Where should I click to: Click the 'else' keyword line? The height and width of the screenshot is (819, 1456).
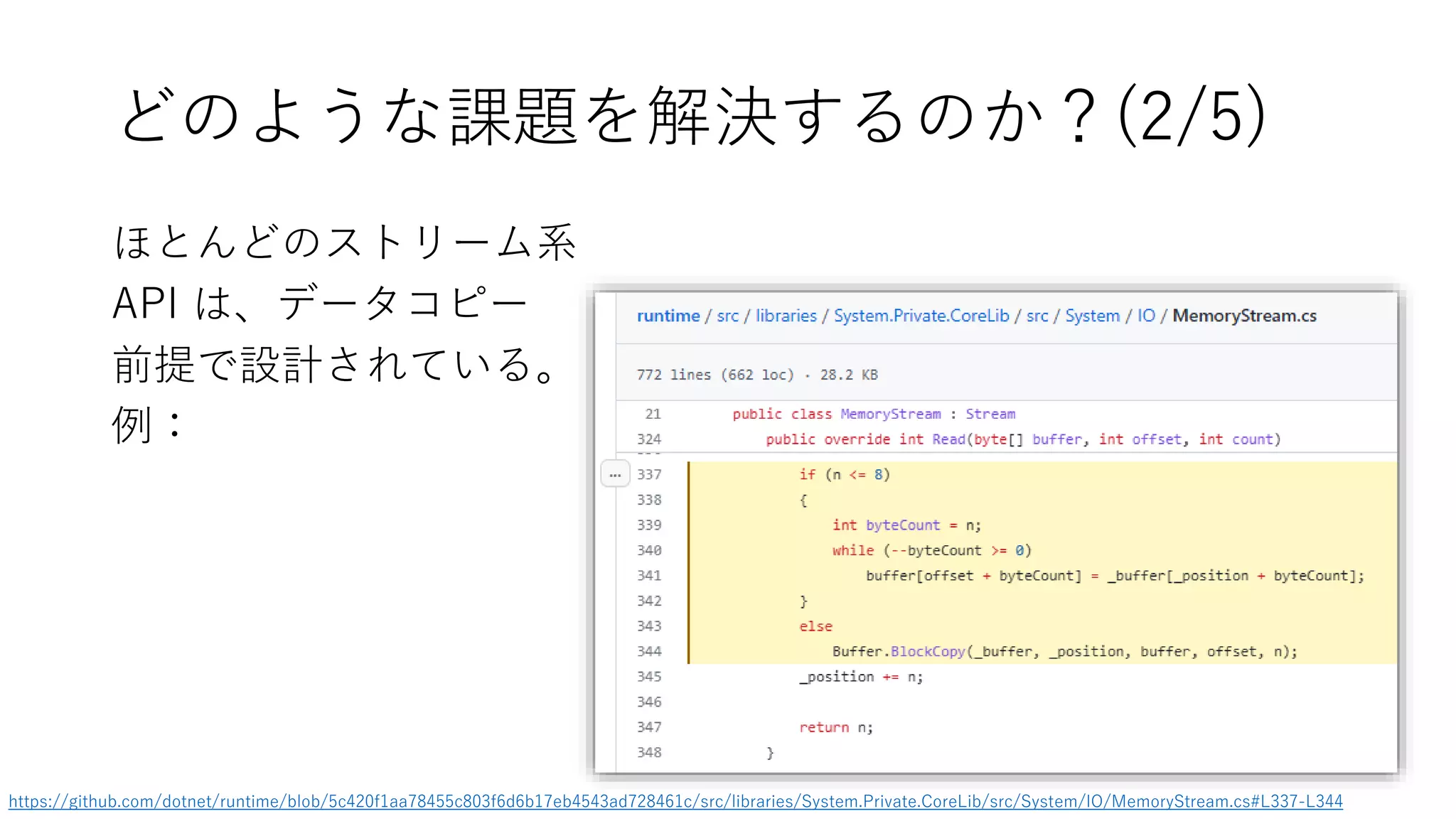[815, 626]
